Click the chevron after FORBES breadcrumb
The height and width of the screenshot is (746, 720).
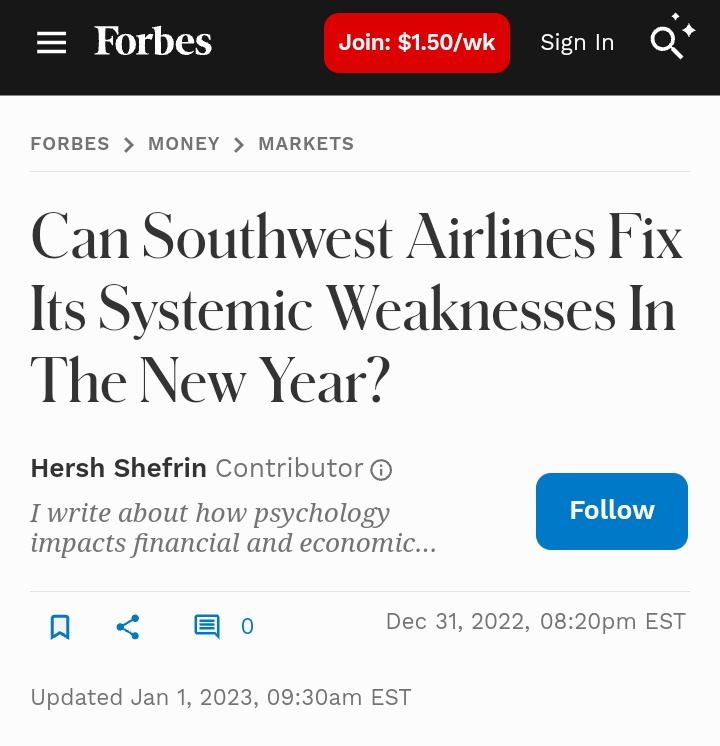coord(128,145)
